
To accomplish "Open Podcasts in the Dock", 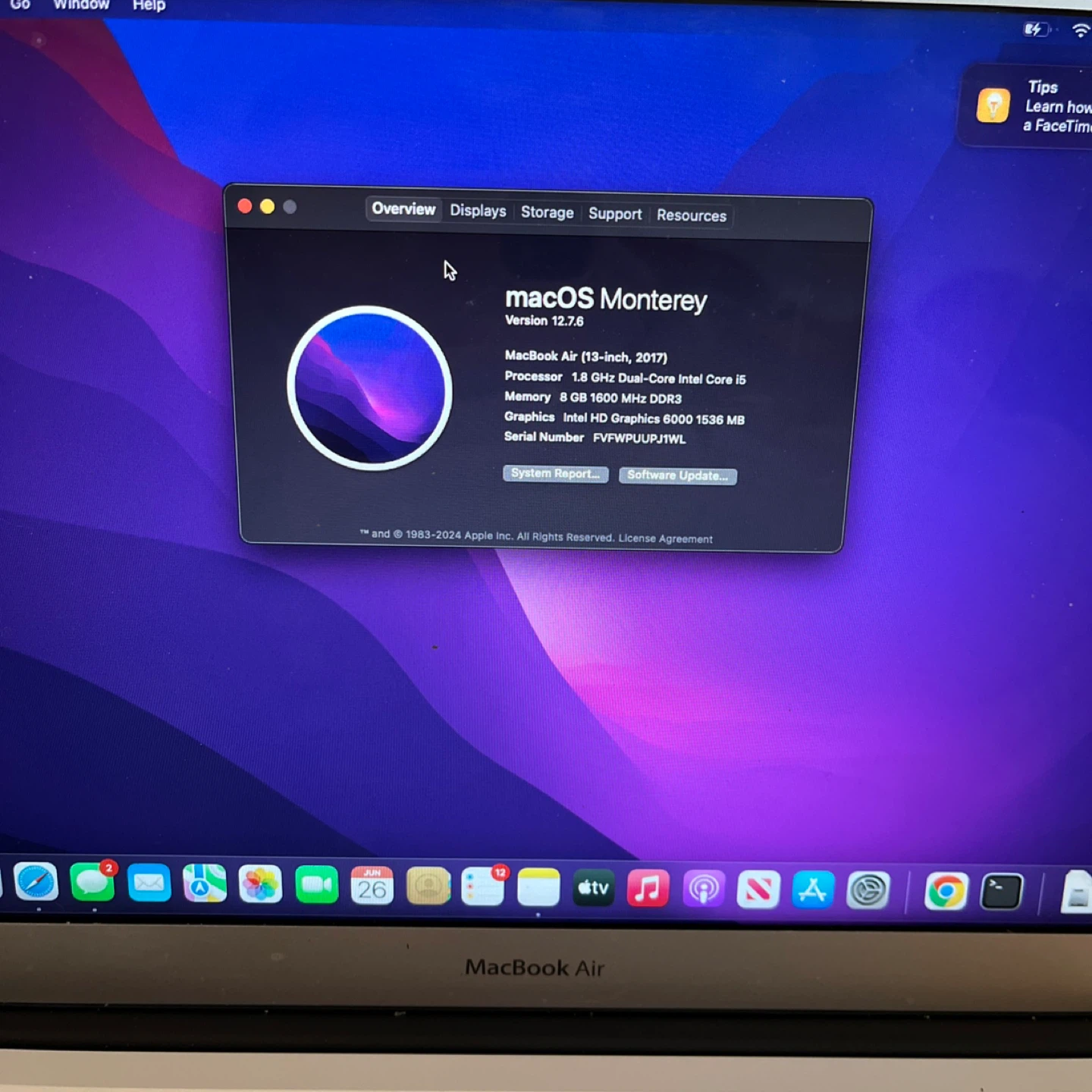I will [704, 890].
